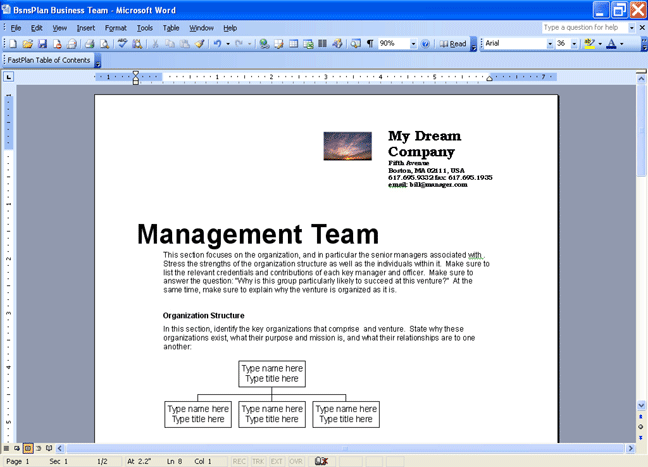Click the FastPlan Table of Contents button
Viewport: 648px width, 467px height.
(x=49, y=60)
